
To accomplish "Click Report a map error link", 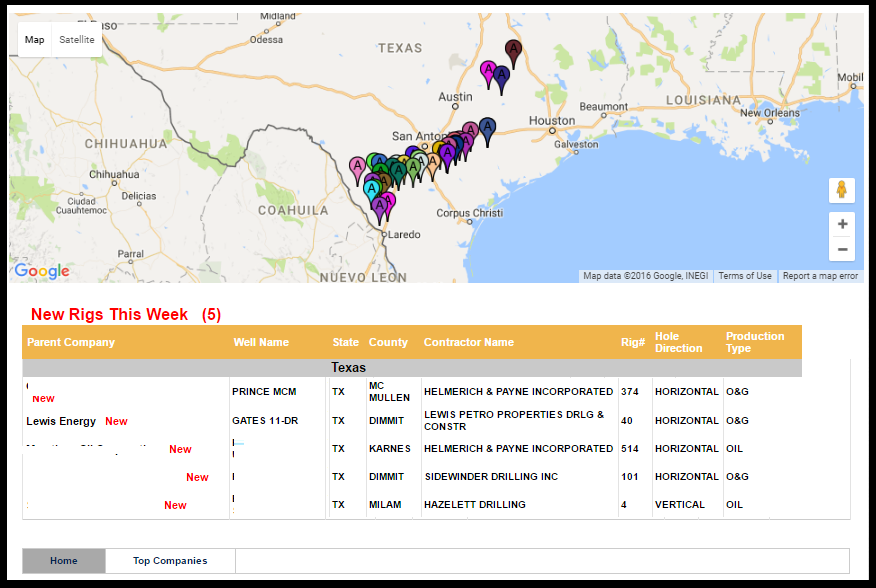I will tap(820, 276).
